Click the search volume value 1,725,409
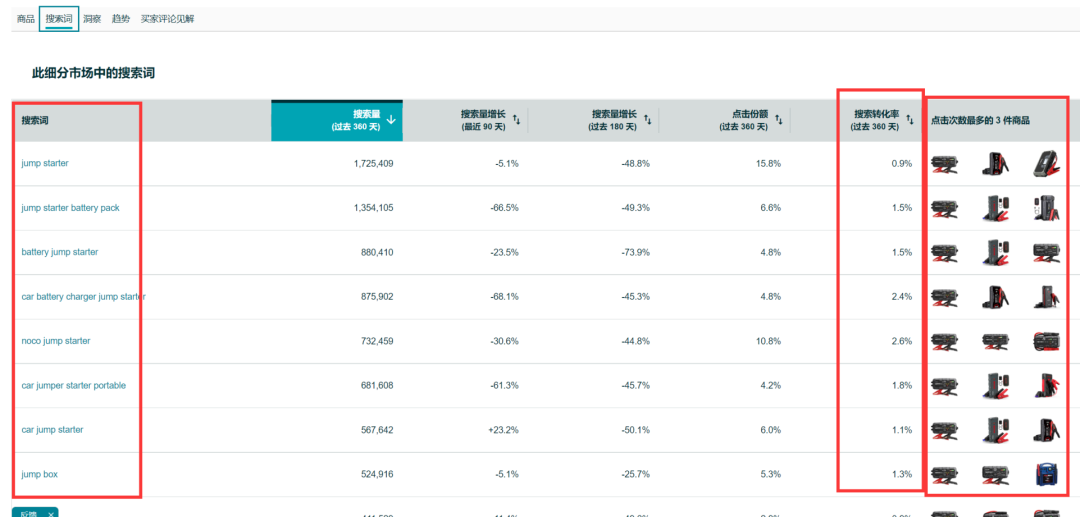The width and height of the screenshot is (1080, 517). (373, 164)
